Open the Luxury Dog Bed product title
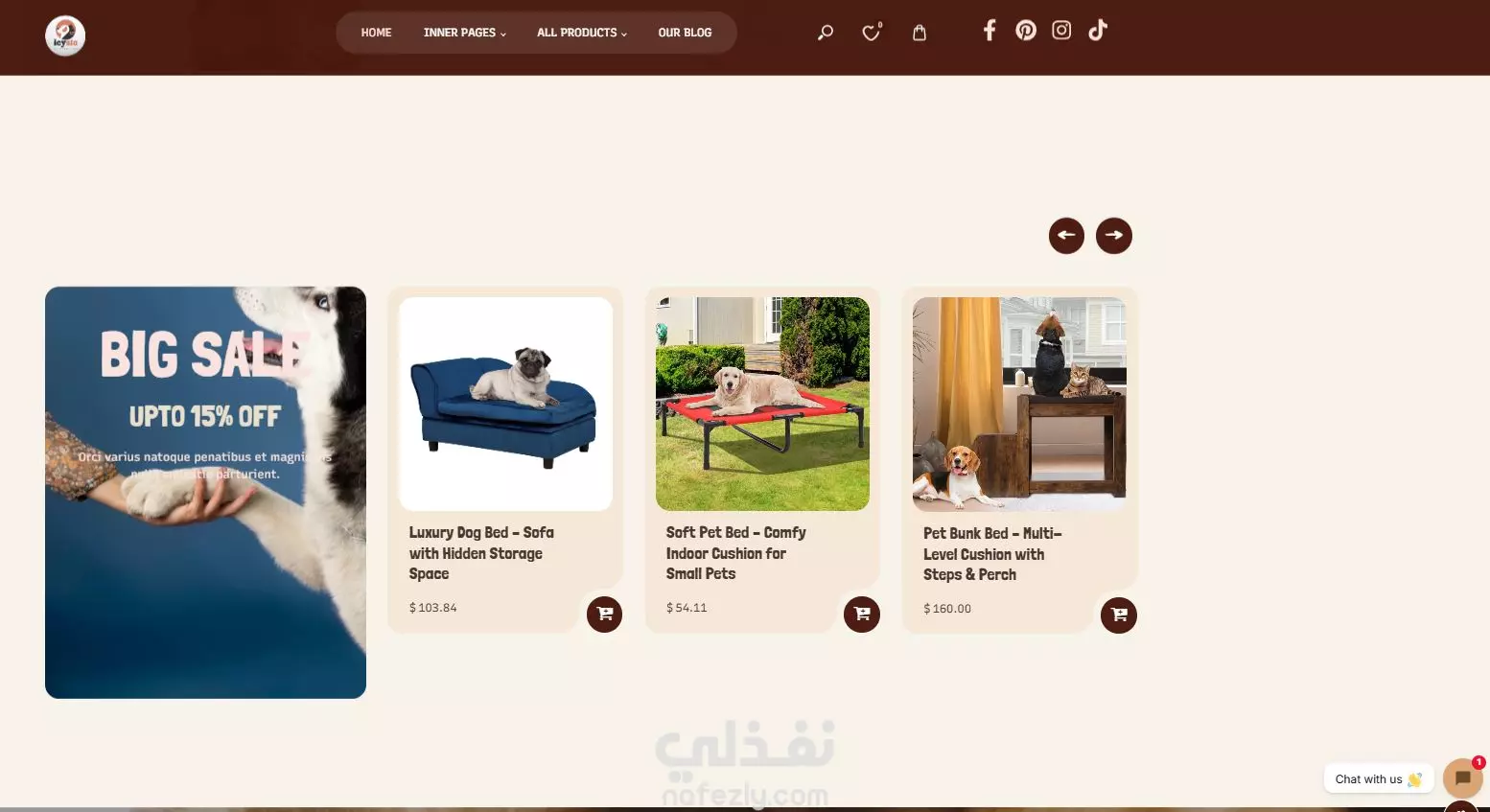The image size is (1490, 812). 481,553
